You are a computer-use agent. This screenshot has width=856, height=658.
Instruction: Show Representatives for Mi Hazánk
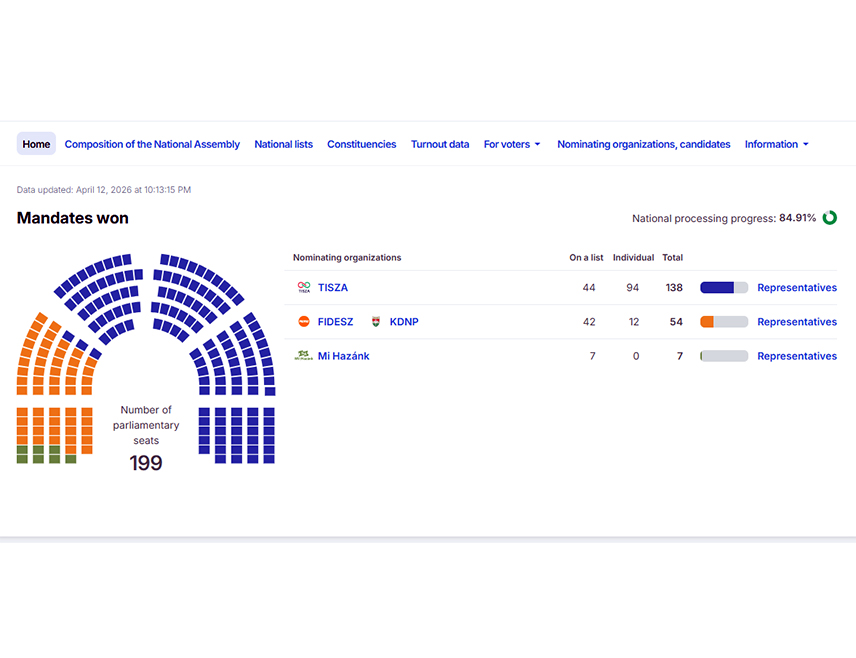[x=796, y=356]
